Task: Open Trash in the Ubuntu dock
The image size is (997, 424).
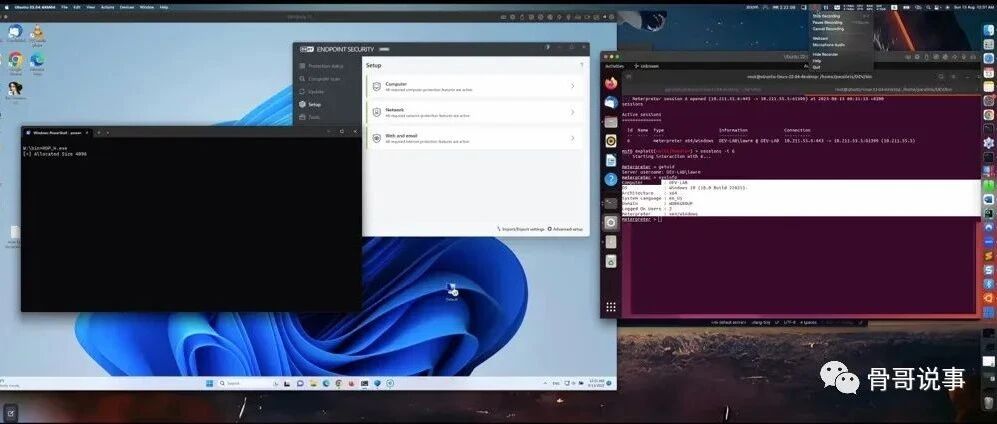Action: (611, 261)
